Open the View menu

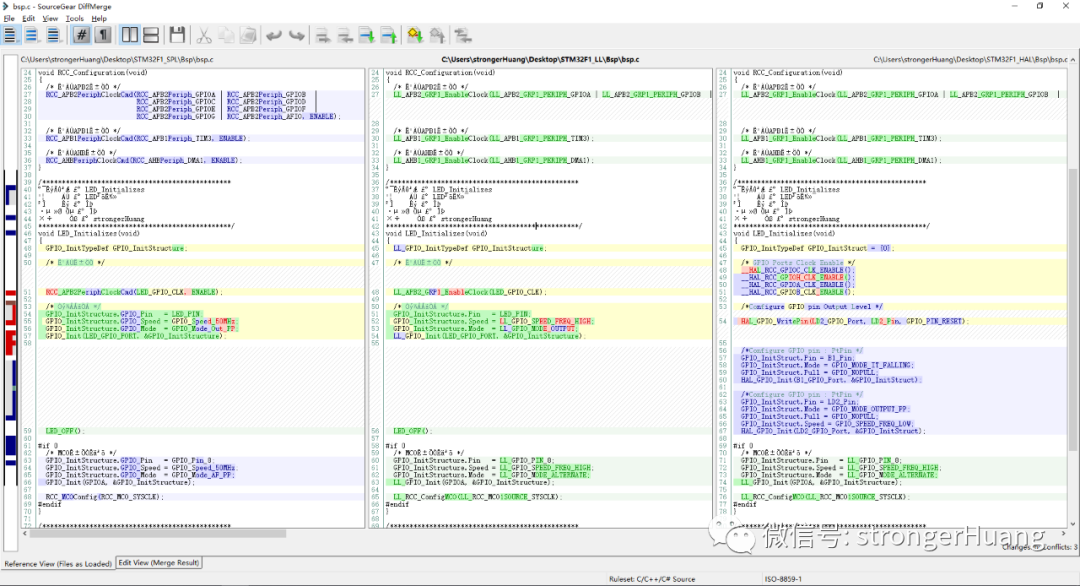point(50,19)
